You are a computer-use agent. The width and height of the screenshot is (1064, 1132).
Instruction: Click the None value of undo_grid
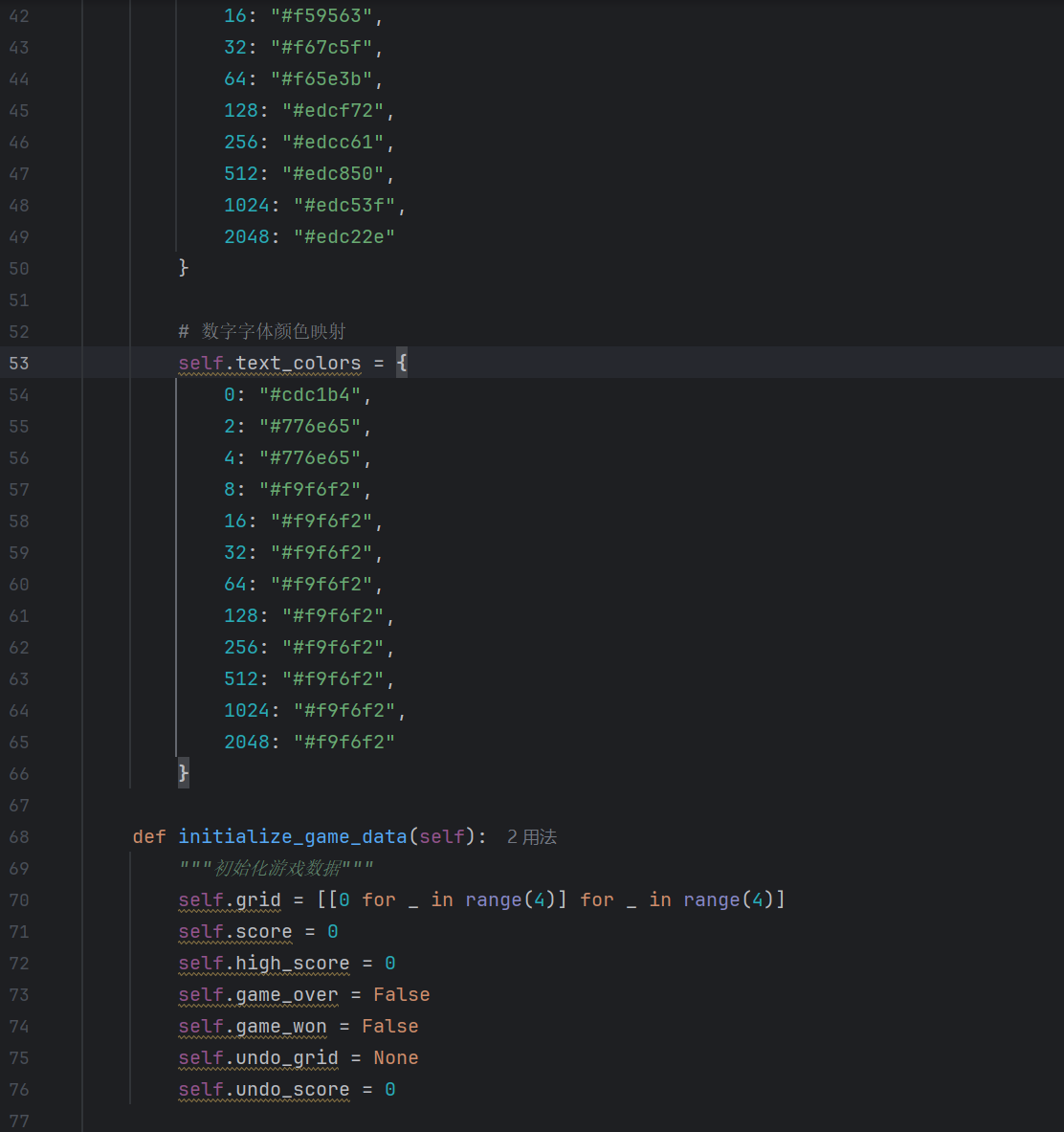(396, 1058)
